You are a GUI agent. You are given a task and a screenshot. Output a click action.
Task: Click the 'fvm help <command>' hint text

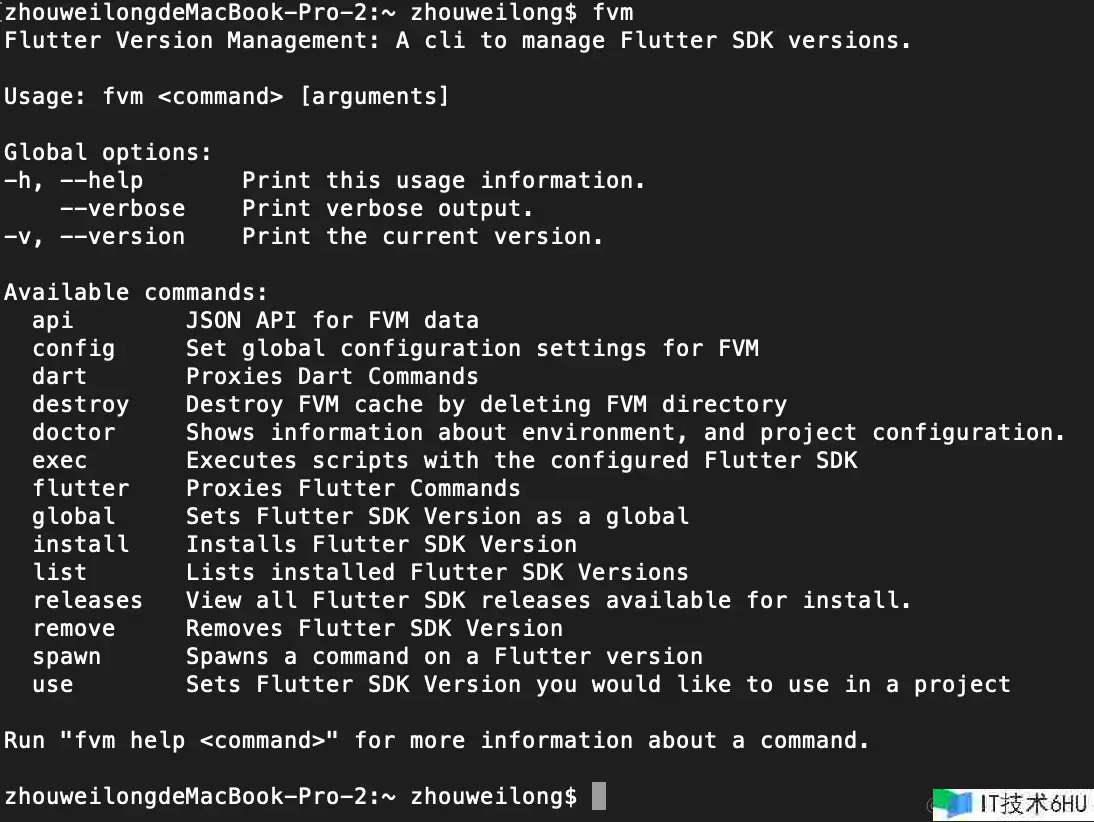click(200, 740)
